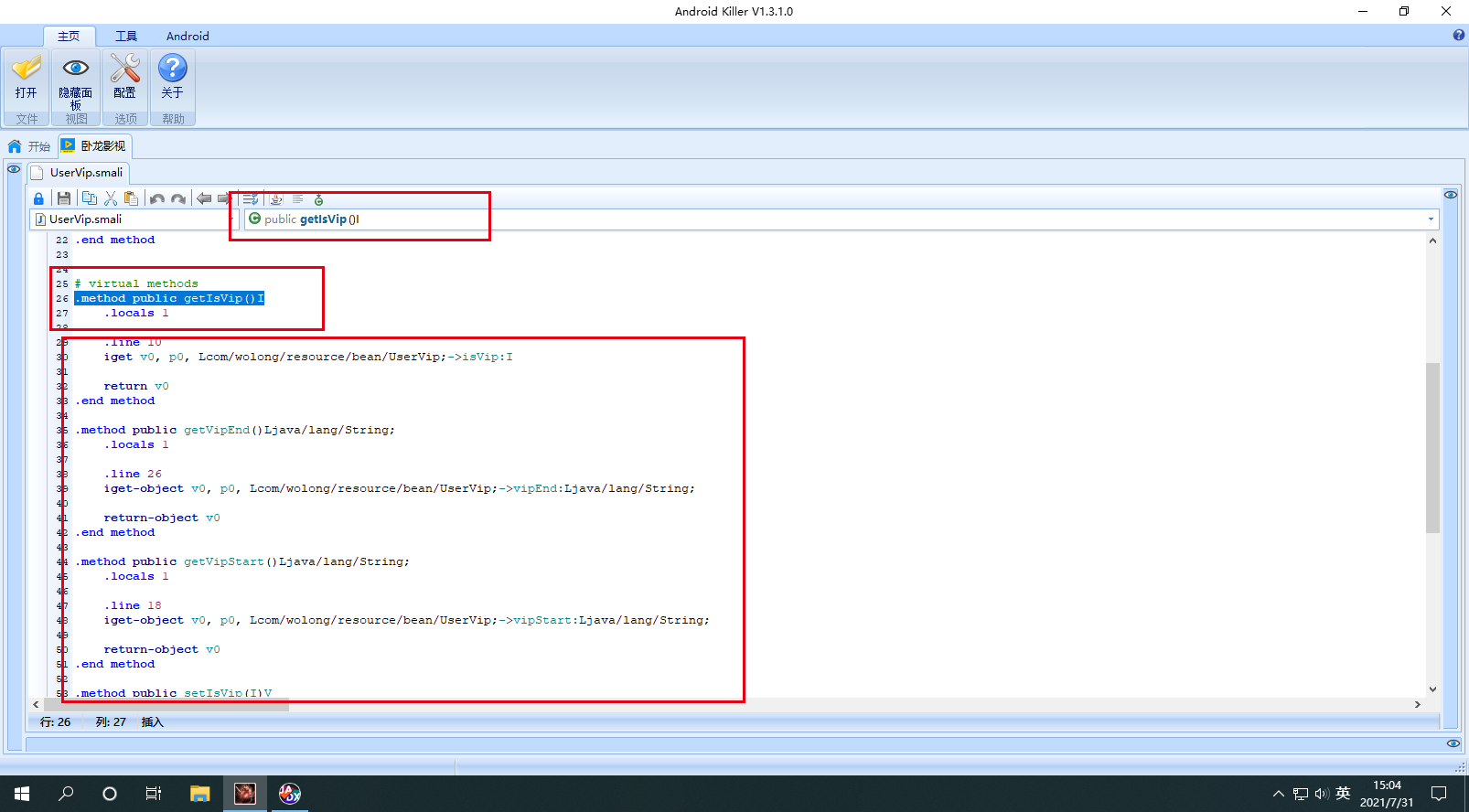The width and height of the screenshot is (1469, 812).
Task: Click the lock icon in editor toolbar
Action: tap(38, 198)
